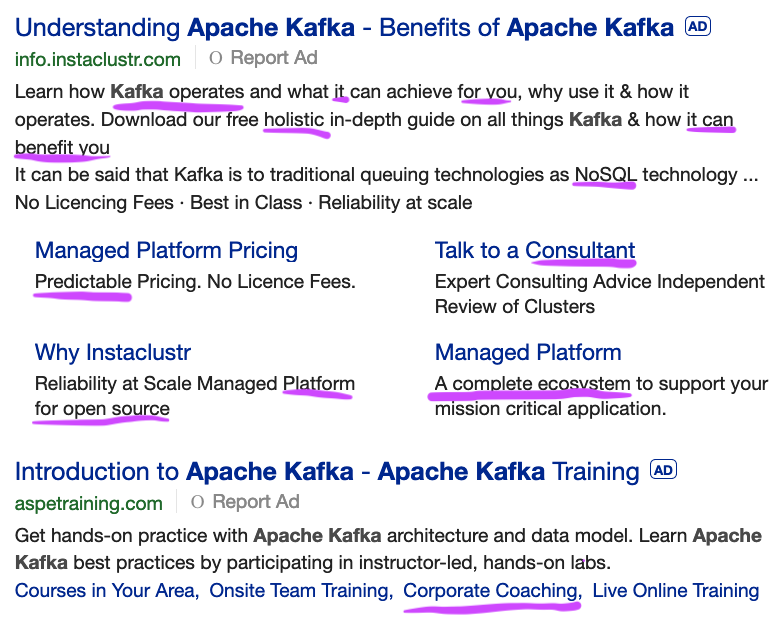Open Courses in Your Area link

click(x=107, y=591)
